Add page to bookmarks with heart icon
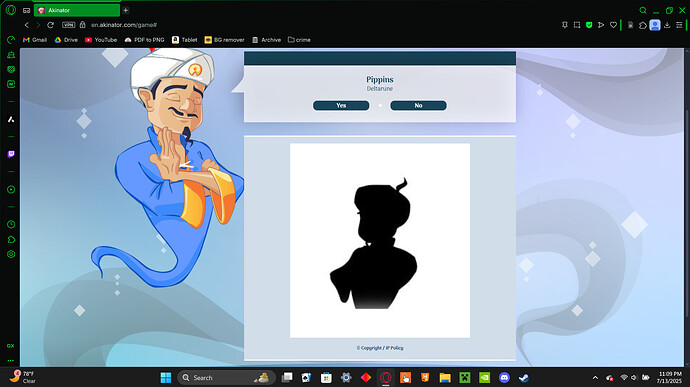The image size is (690, 387). pos(613,25)
